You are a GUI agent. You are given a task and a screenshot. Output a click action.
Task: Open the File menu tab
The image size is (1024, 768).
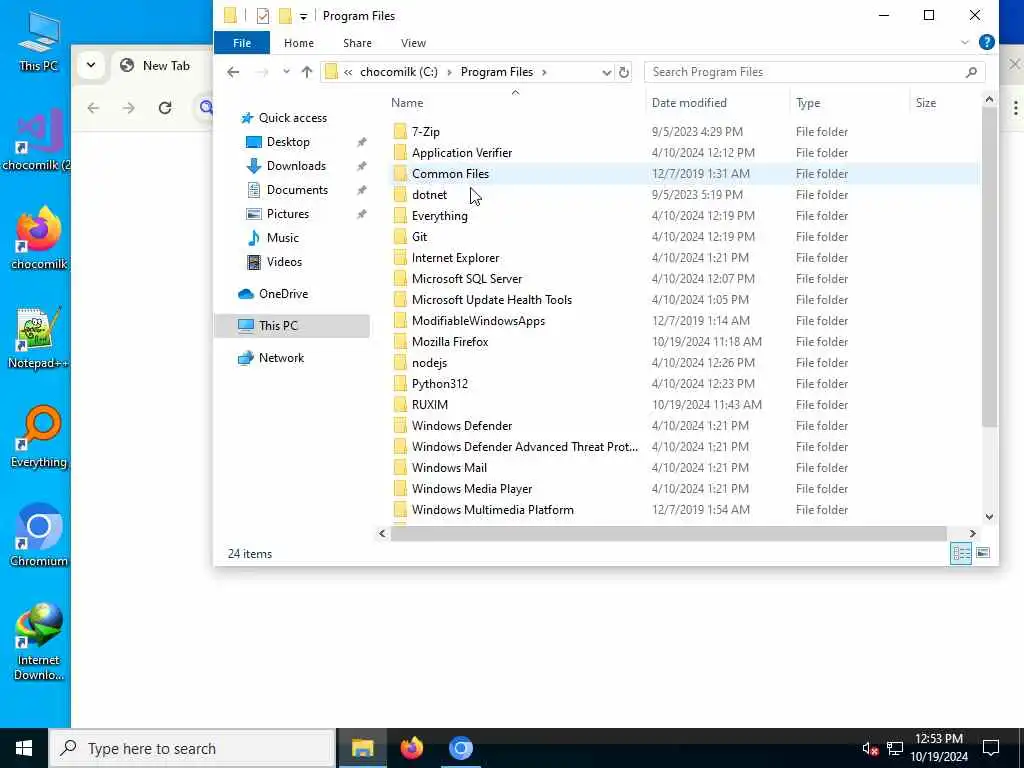242,43
